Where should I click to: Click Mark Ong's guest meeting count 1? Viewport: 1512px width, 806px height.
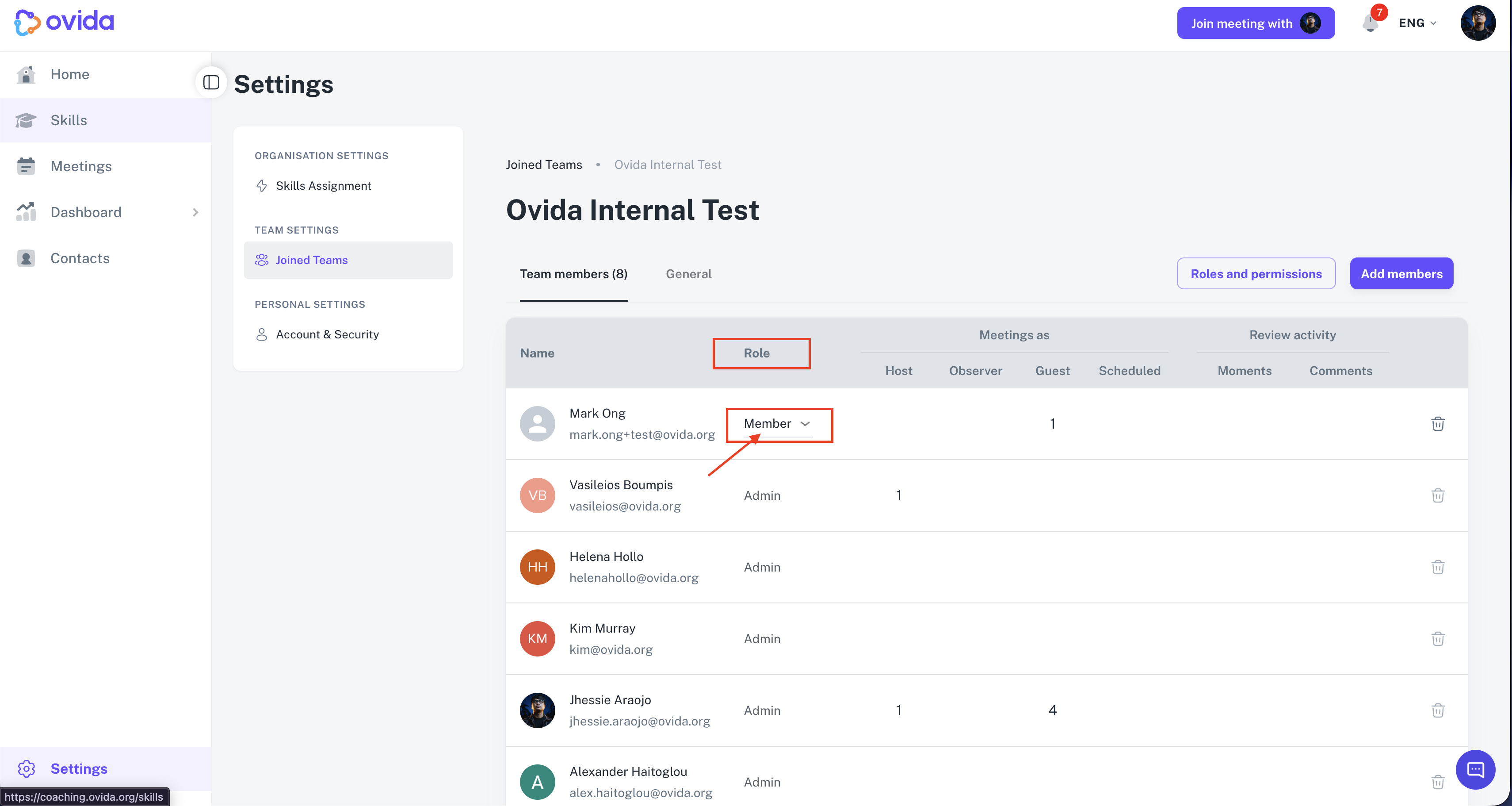(x=1052, y=423)
